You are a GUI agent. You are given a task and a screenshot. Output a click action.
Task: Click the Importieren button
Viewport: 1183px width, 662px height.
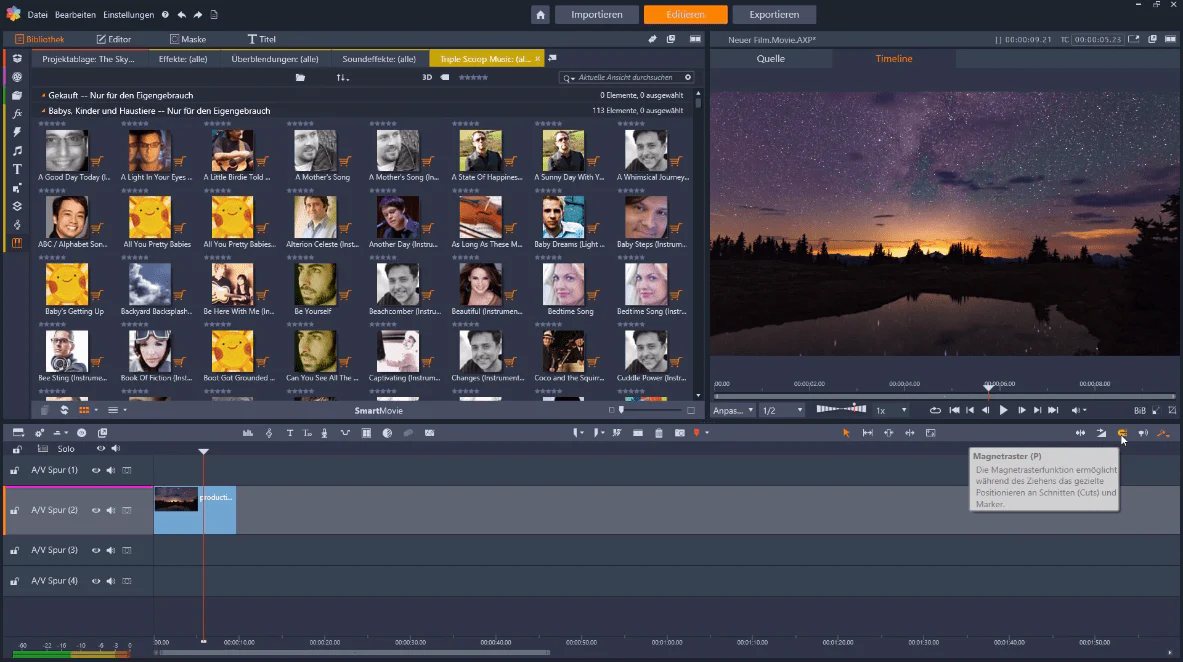click(x=597, y=15)
